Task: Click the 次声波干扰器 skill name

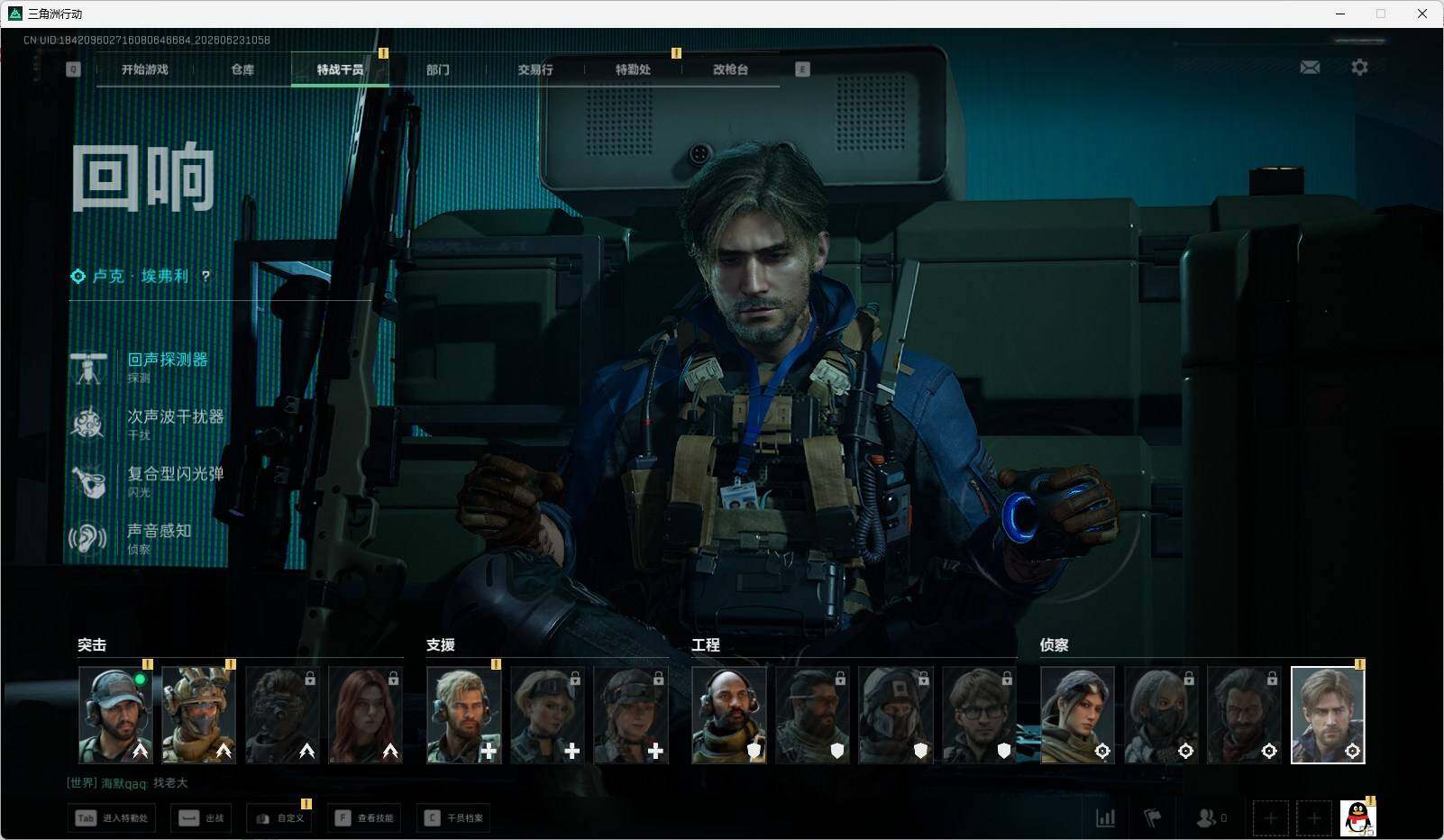Action: 176,416
